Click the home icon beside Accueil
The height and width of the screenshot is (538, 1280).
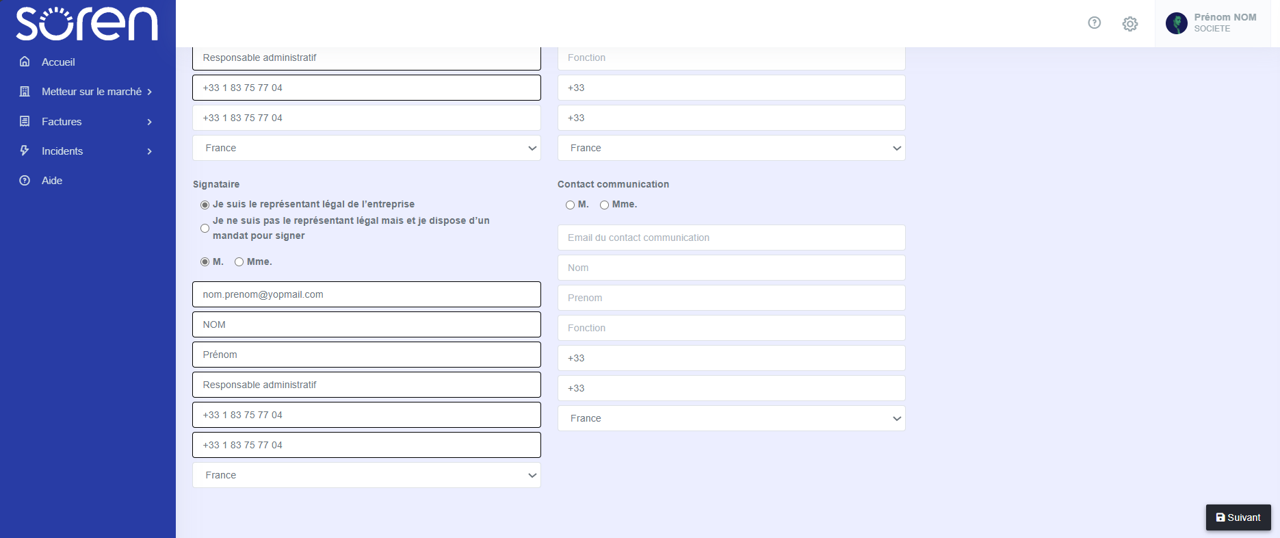(25, 62)
